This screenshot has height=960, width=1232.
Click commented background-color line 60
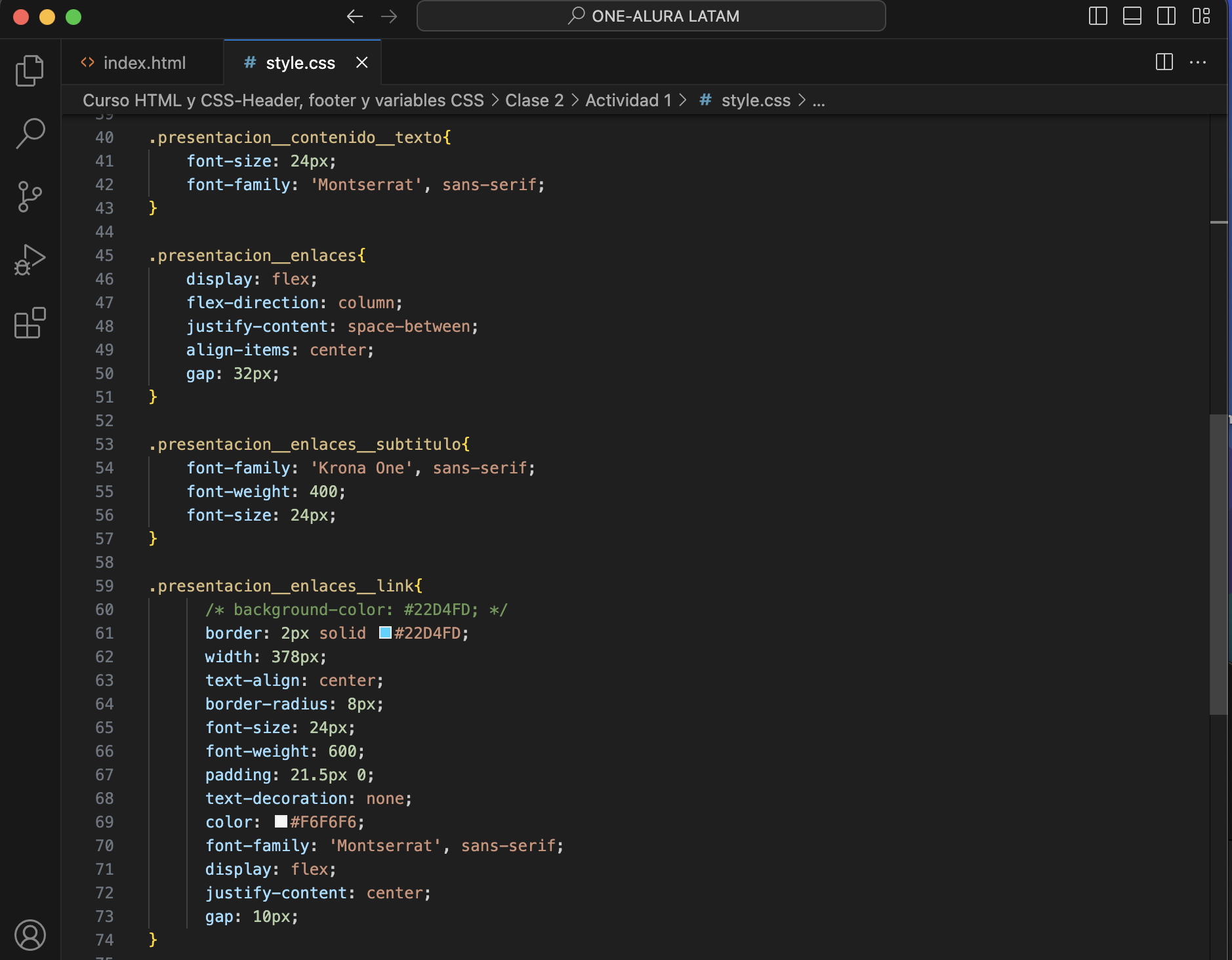click(x=356, y=609)
